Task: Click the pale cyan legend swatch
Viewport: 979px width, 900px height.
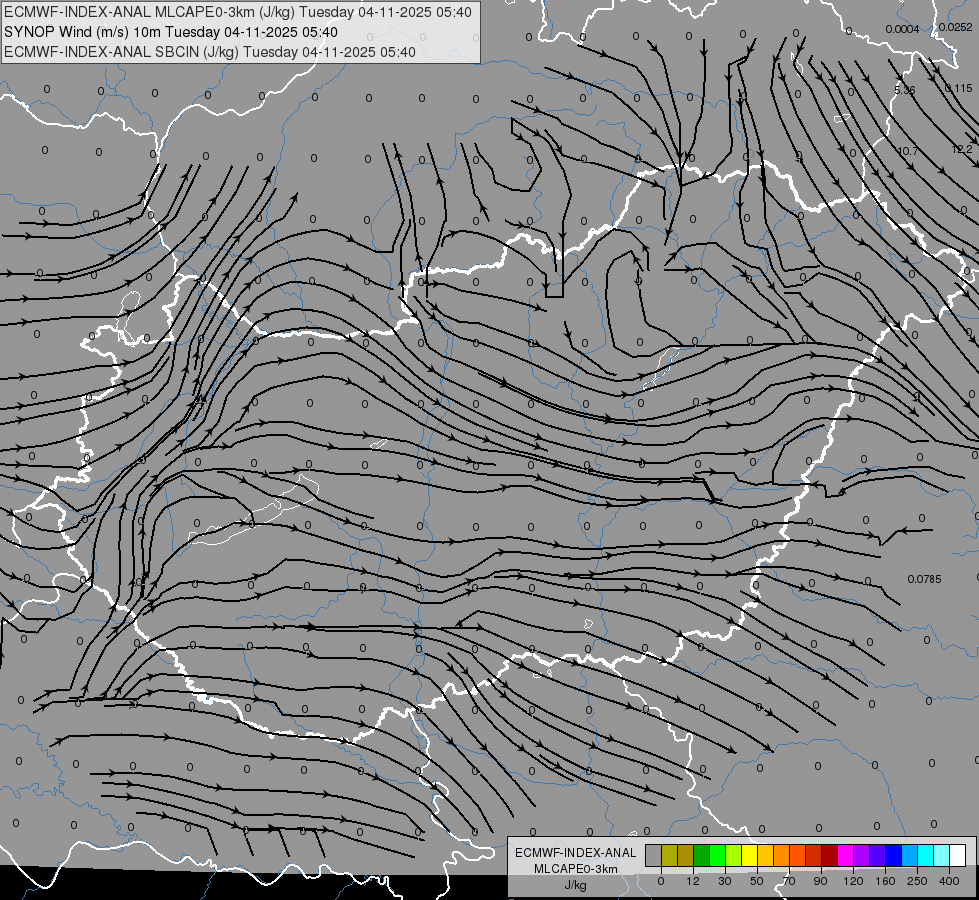Action: [942, 855]
